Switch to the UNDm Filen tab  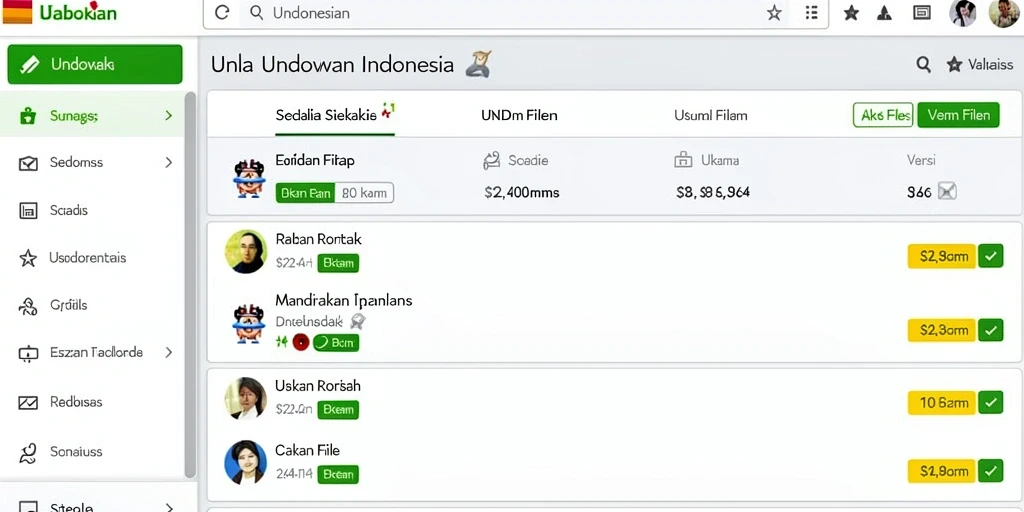click(x=519, y=116)
